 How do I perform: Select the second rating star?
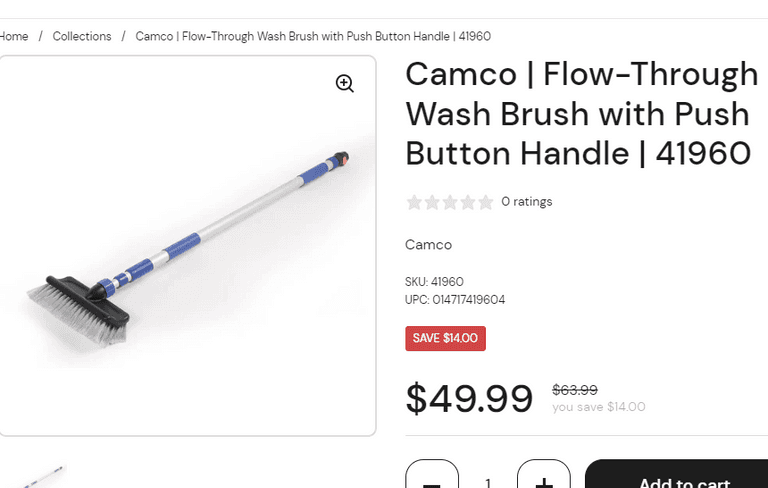point(432,202)
